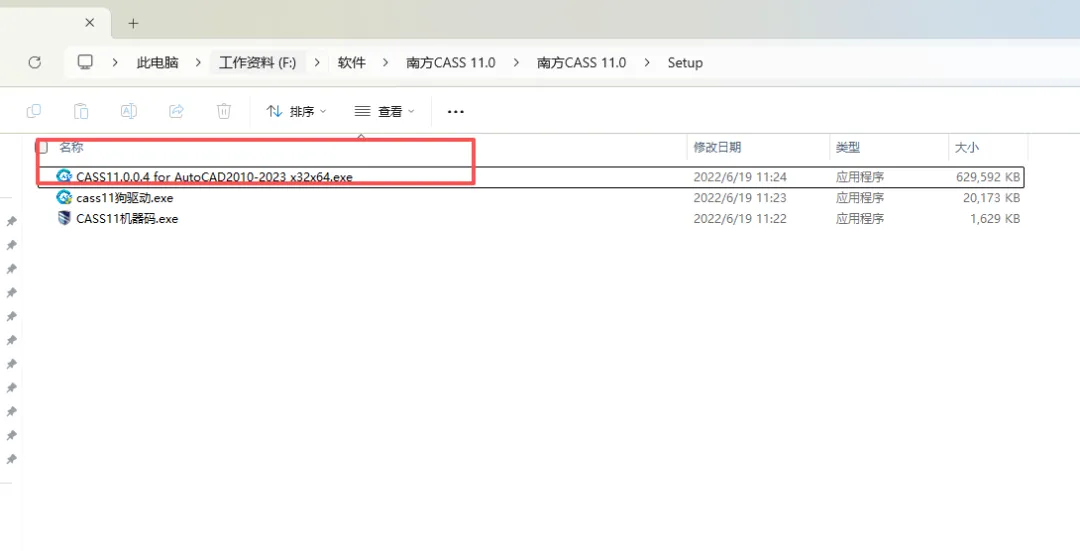Viewport: 1080px width, 551px height.
Task: Expand chevron after 软件
Action: click(x=386, y=63)
